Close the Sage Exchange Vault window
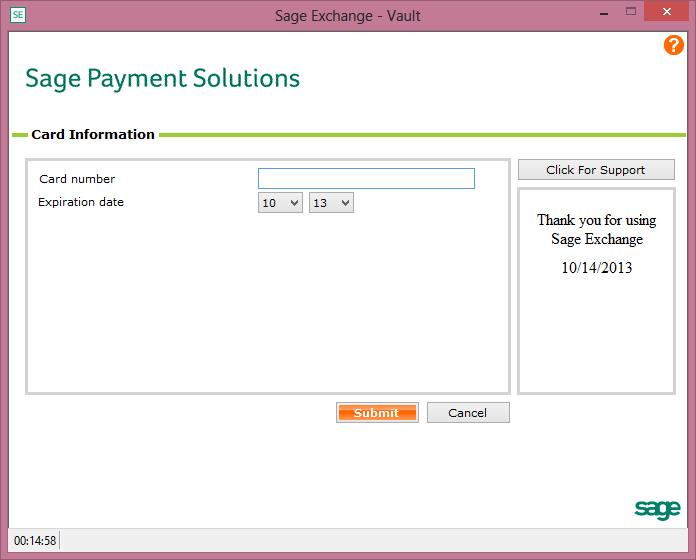The width and height of the screenshot is (696, 560). 666,12
